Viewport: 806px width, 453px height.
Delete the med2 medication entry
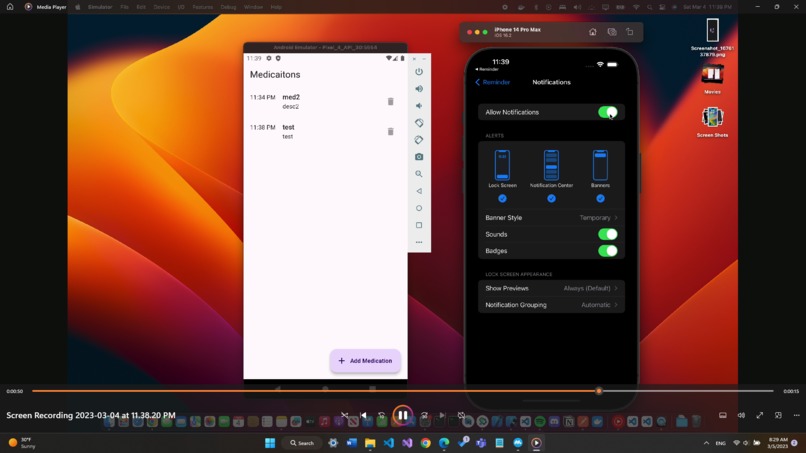pos(391,101)
